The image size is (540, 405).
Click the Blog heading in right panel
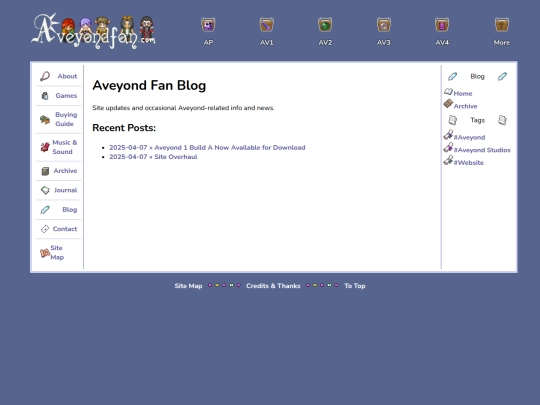click(477, 76)
